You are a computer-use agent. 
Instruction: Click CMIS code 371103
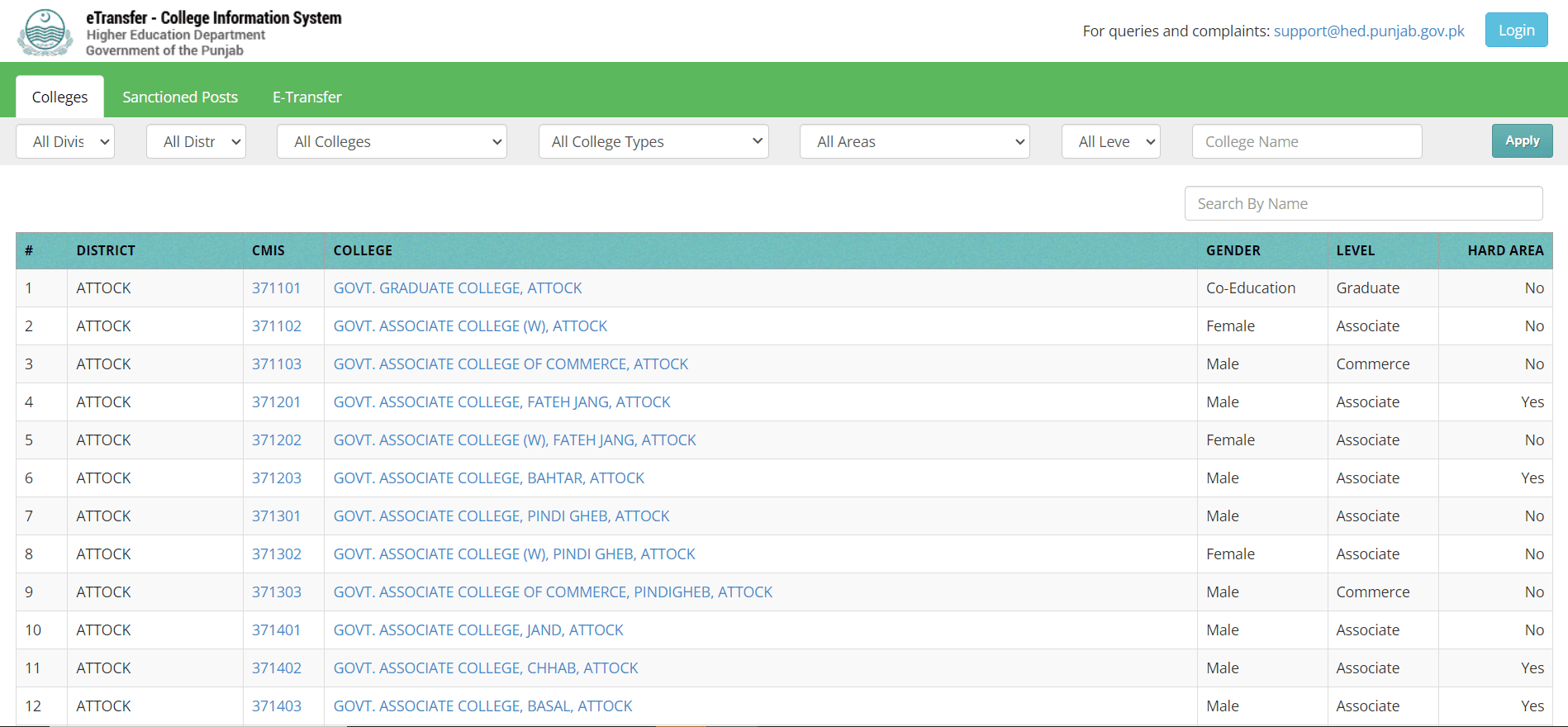coord(277,364)
